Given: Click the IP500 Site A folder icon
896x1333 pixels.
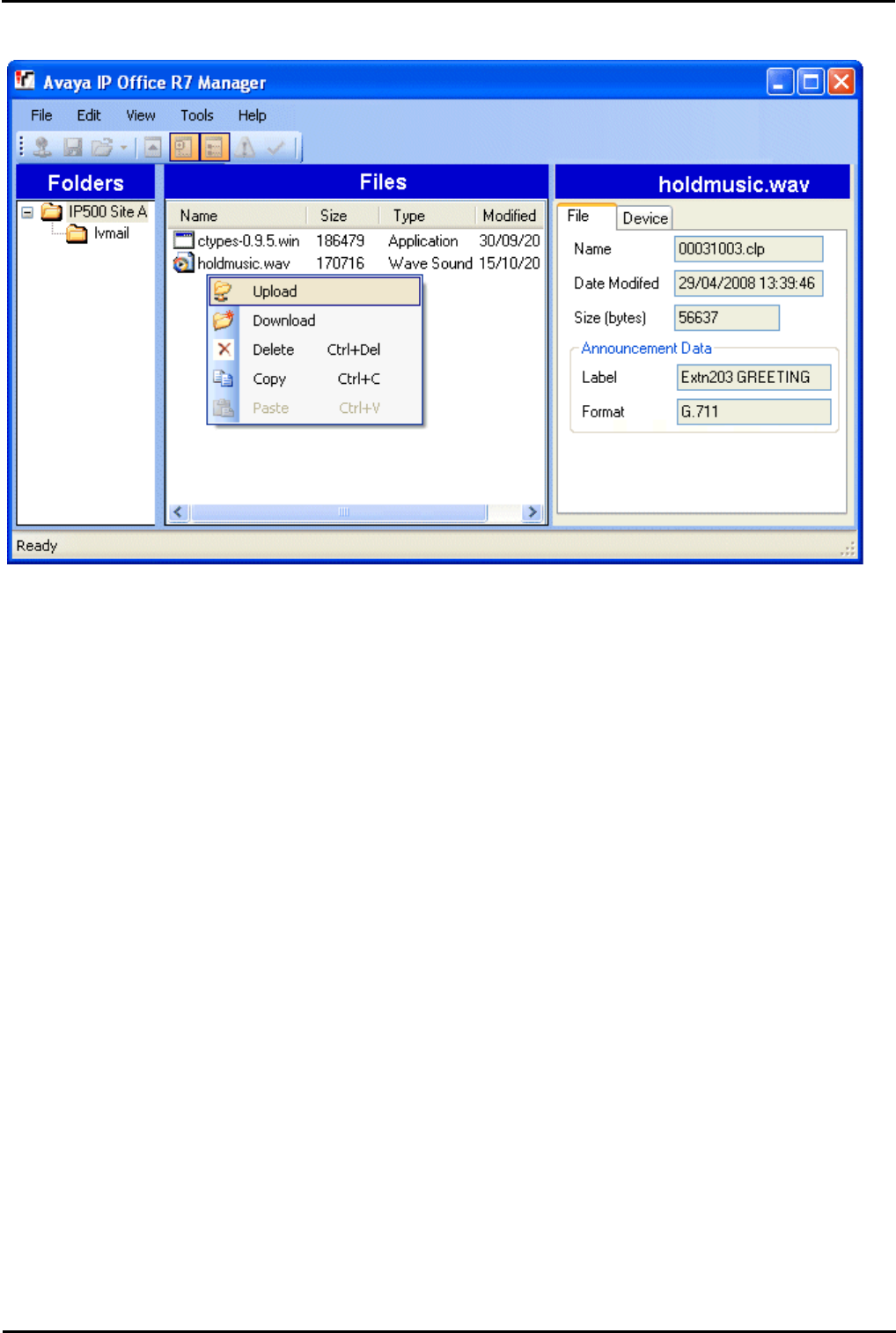Looking at the screenshot, I should [52, 211].
